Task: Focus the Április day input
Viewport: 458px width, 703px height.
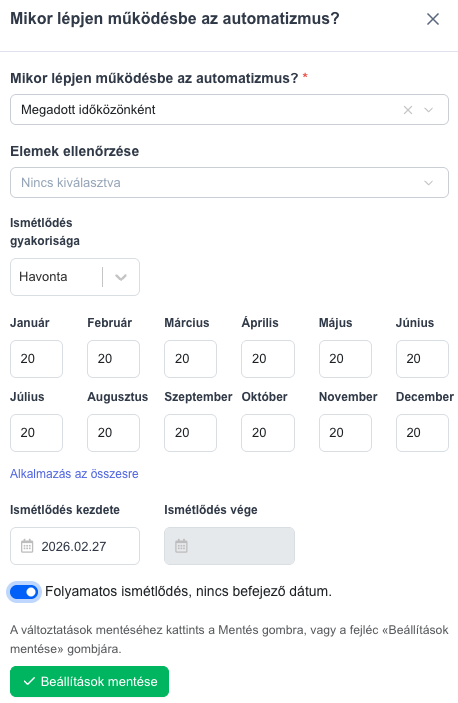Action: (268, 359)
